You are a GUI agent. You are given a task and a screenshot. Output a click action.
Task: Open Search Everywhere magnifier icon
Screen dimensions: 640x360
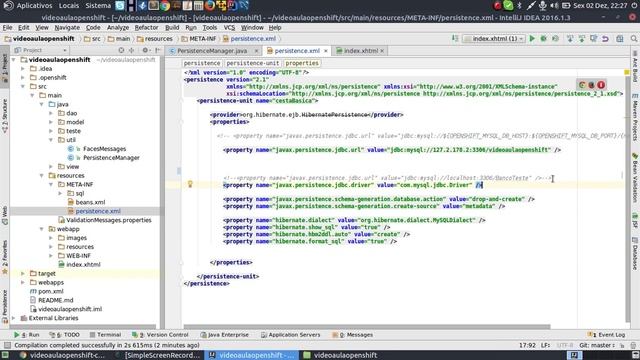(x=633, y=39)
